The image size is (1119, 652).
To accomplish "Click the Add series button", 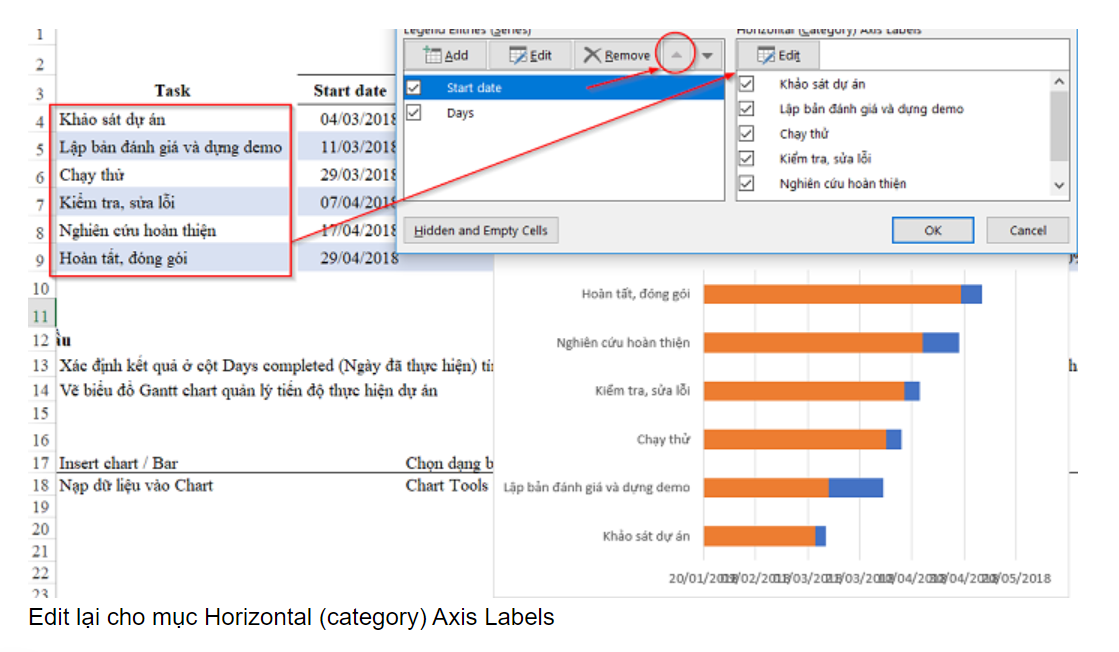I will tap(446, 55).
